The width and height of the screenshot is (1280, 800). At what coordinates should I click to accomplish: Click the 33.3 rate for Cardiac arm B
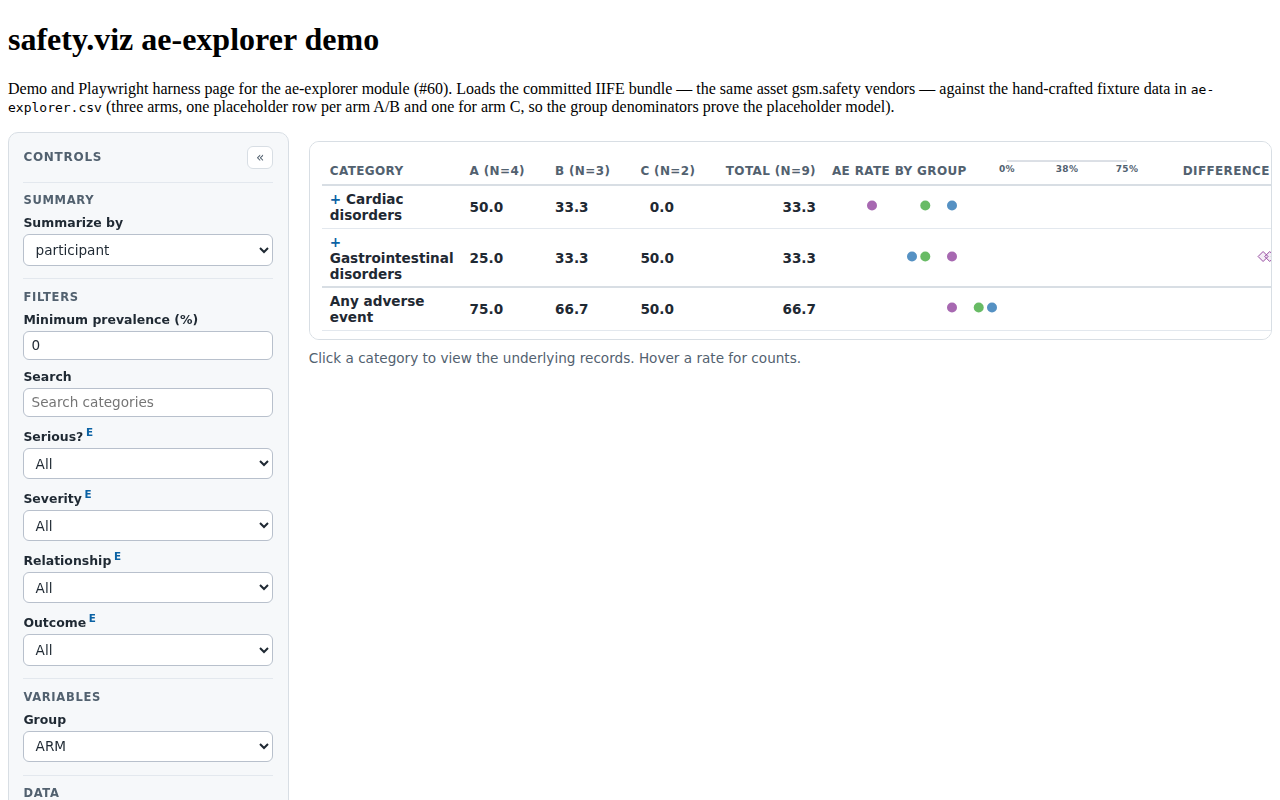click(572, 207)
